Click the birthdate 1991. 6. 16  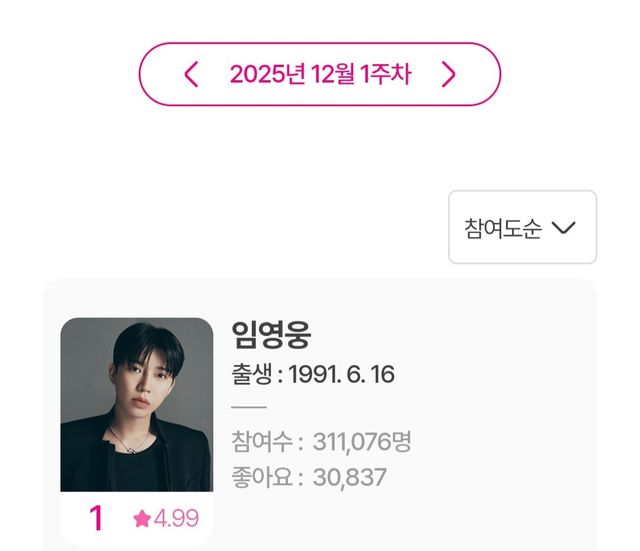coord(342,375)
